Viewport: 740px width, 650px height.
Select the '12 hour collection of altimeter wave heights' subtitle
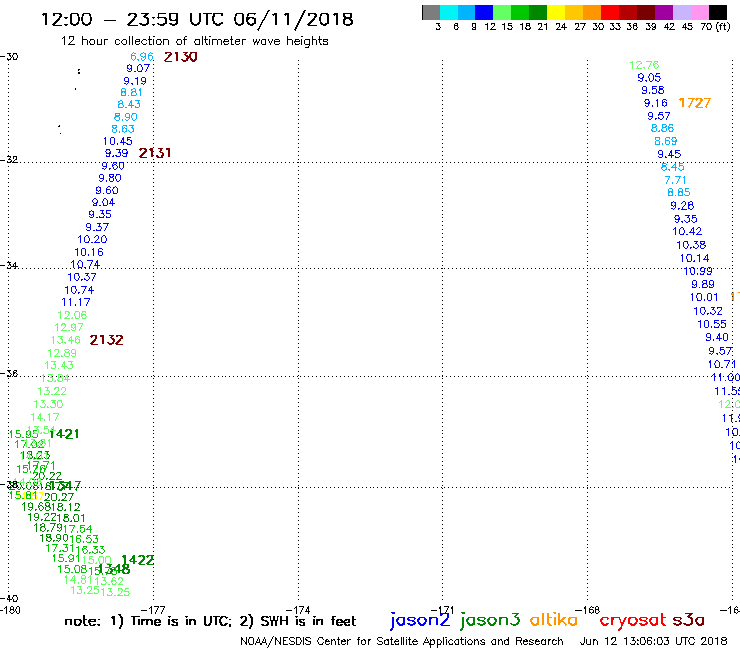point(194,41)
